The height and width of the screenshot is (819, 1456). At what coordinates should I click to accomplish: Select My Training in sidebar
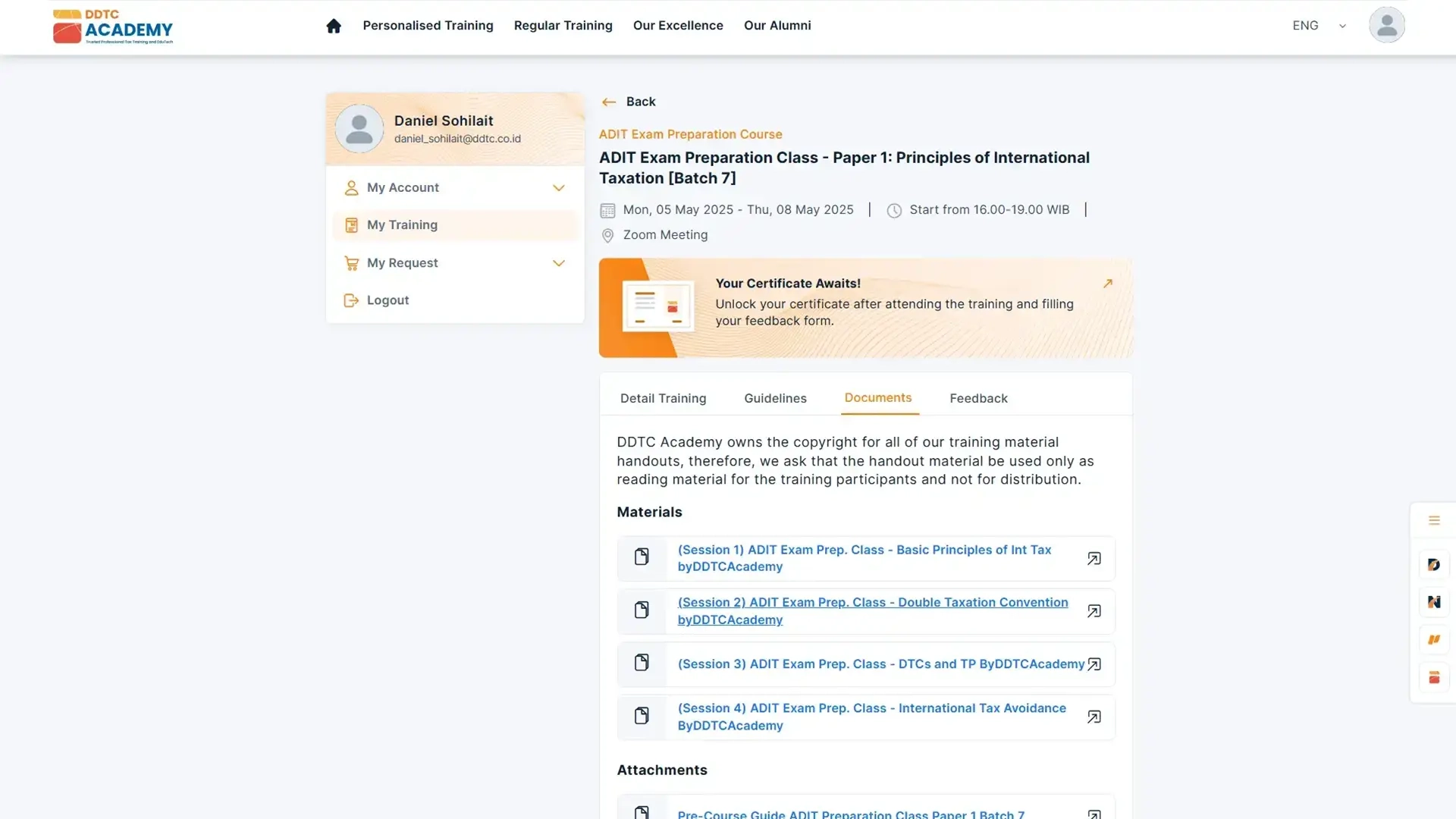pyautogui.click(x=402, y=225)
